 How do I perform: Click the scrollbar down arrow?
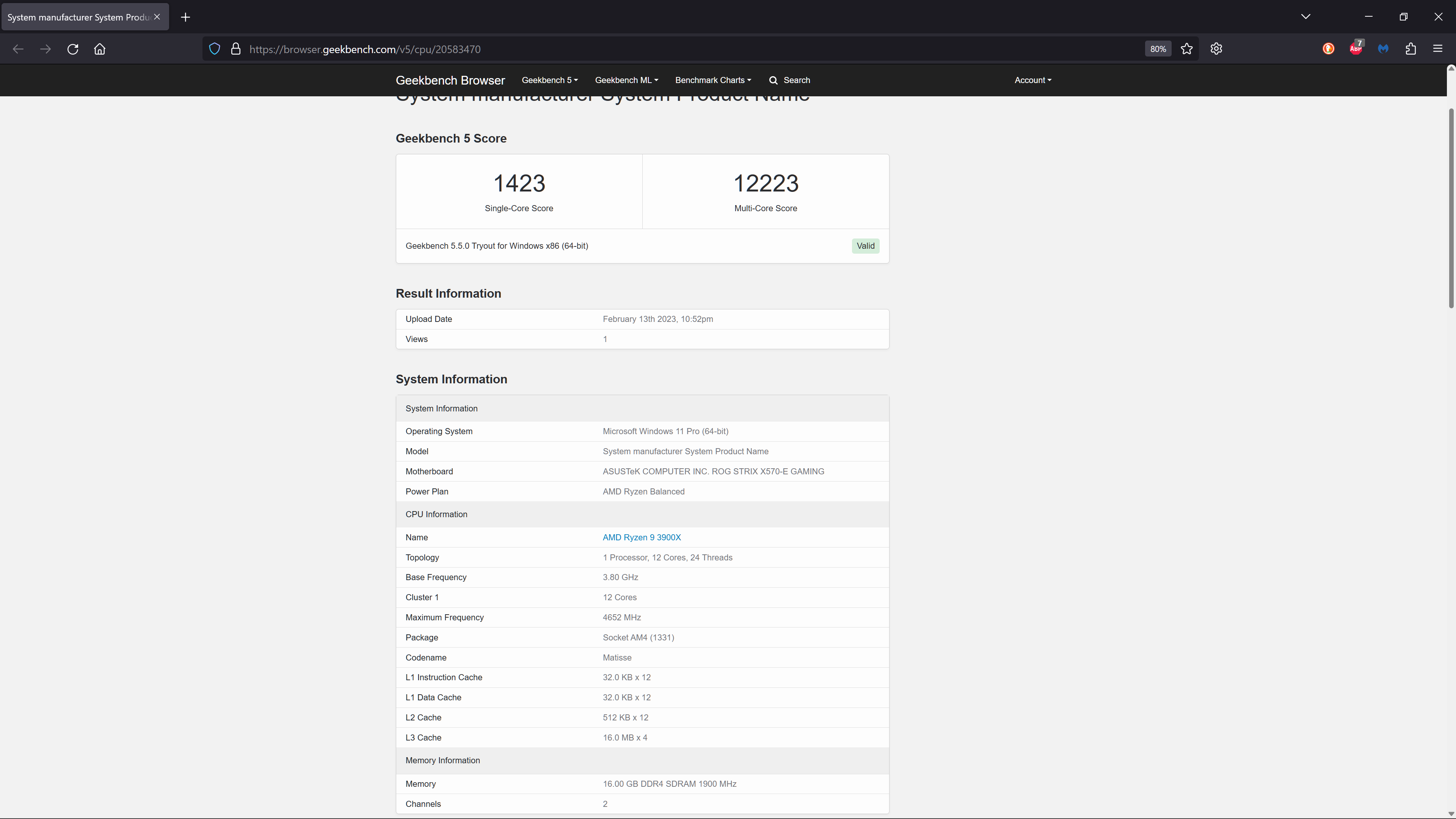pyautogui.click(x=1451, y=814)
